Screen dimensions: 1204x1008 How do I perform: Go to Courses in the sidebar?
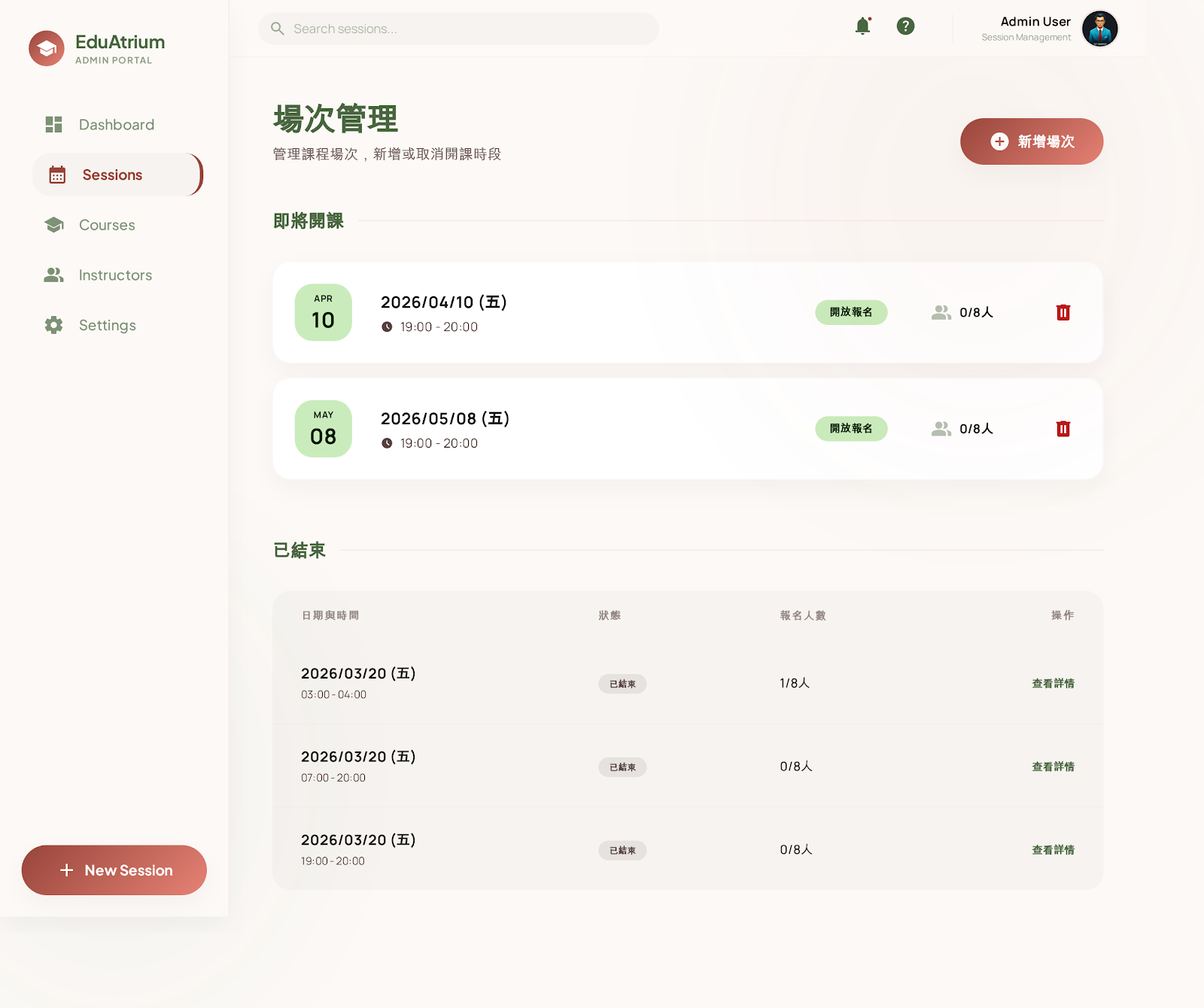(x=107, y=225)
